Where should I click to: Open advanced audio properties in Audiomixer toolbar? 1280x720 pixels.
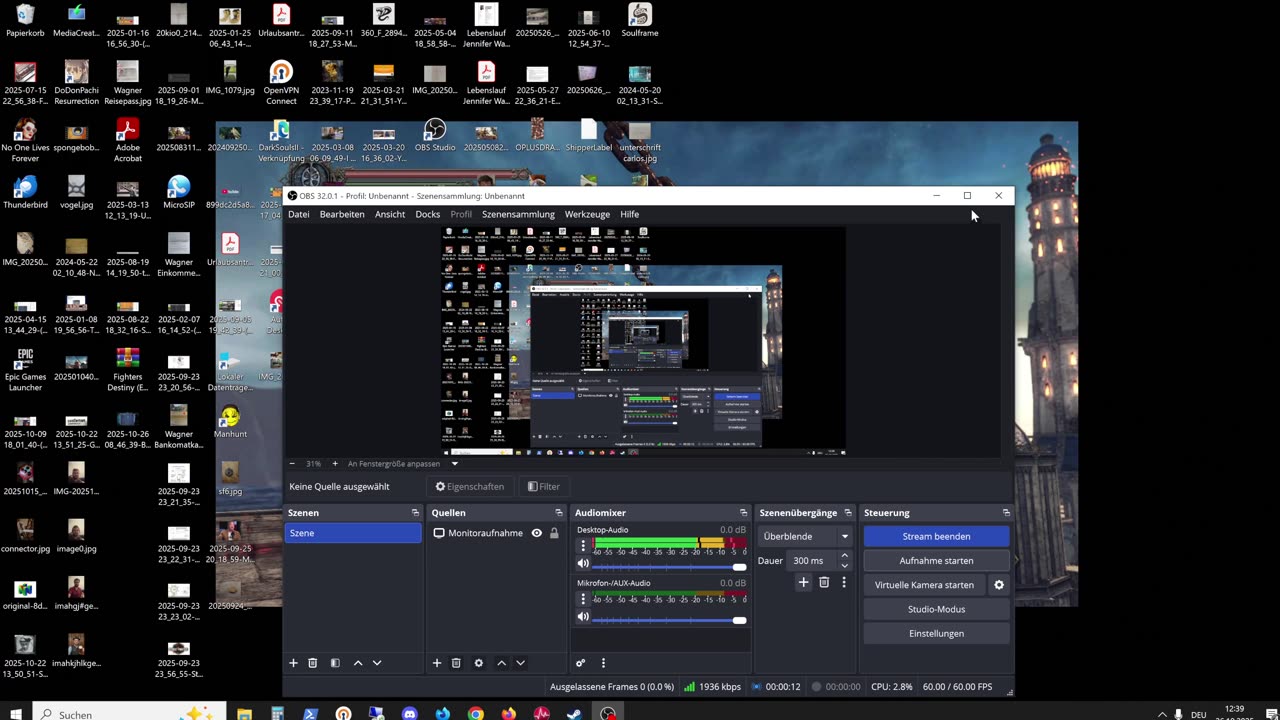[x=580, y=663]
